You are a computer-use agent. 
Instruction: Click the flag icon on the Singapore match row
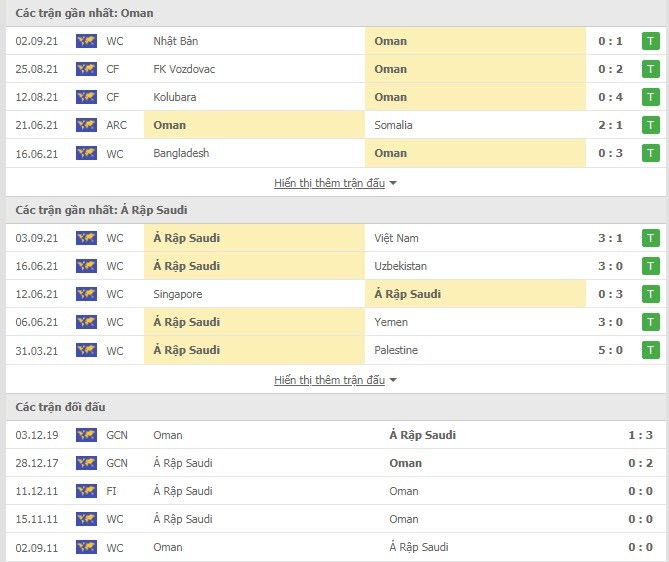[x=86, y=294]
